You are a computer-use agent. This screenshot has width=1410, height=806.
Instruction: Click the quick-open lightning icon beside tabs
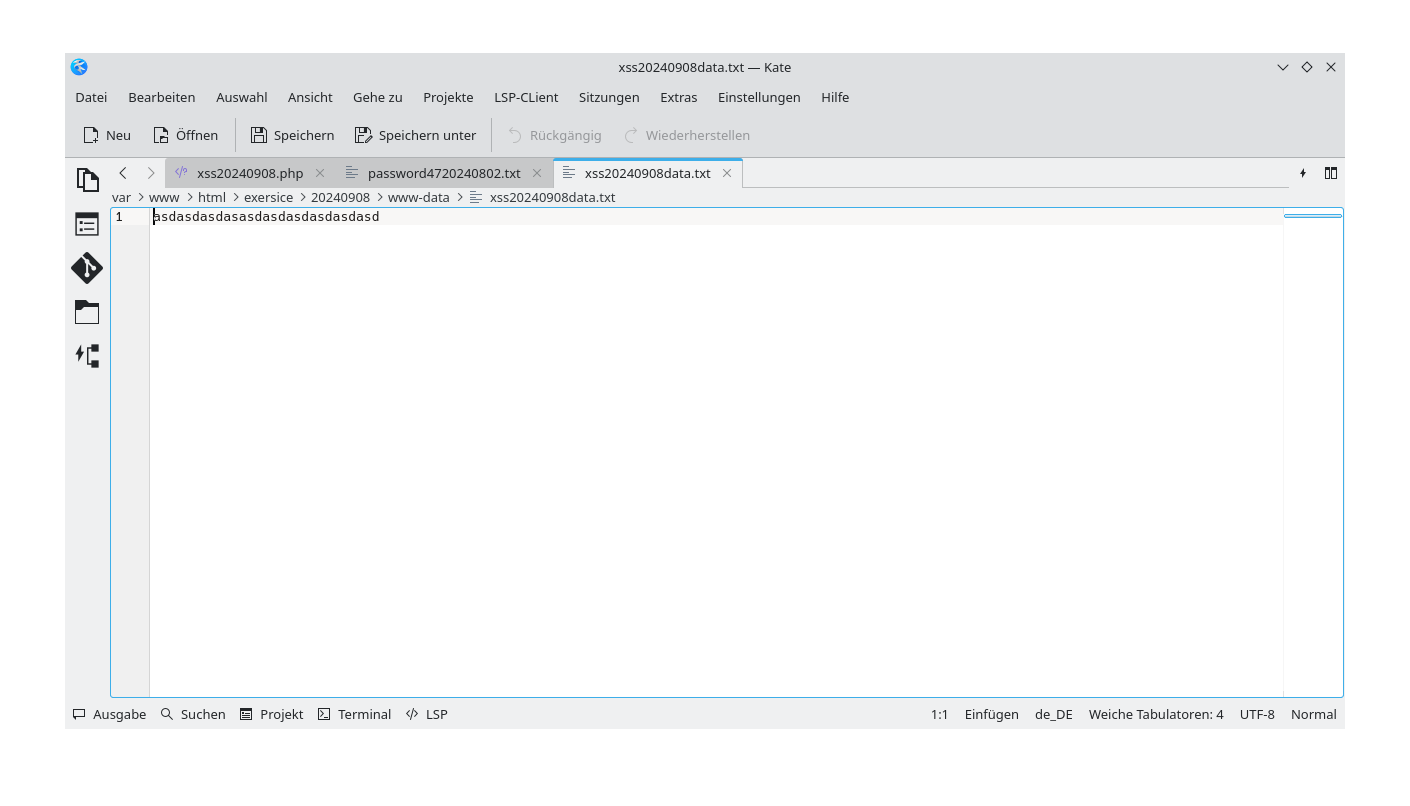coord(1303,172)
